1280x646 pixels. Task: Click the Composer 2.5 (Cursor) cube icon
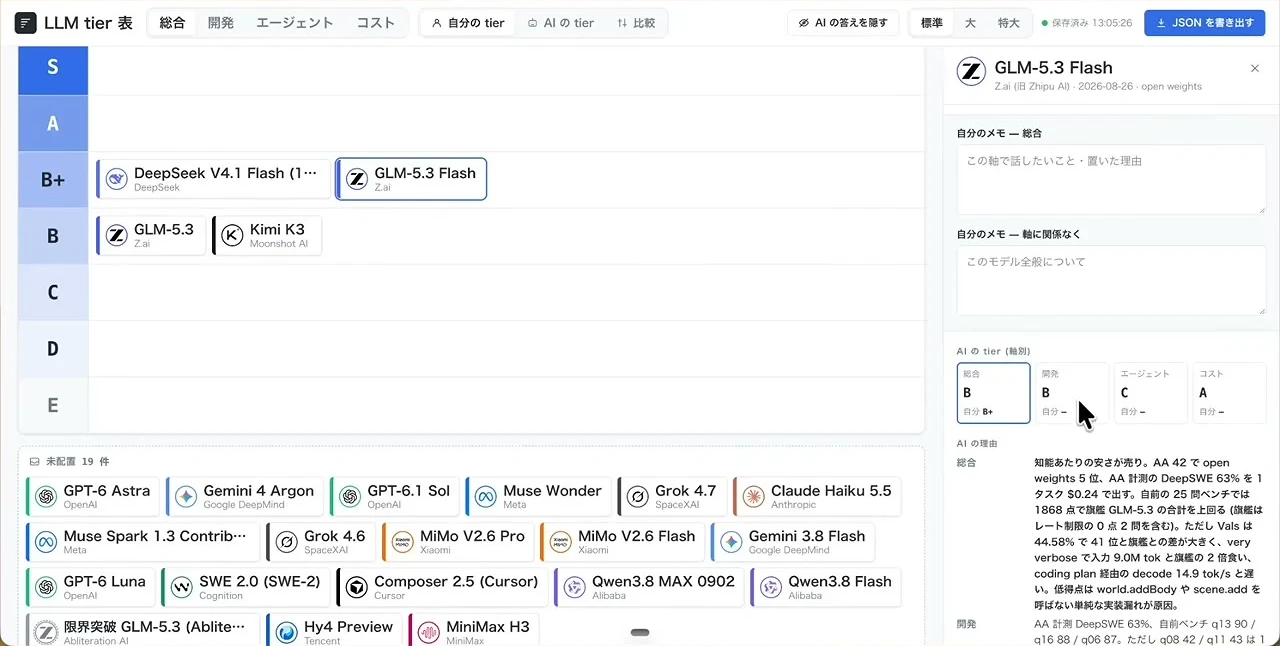pos(357,587)
